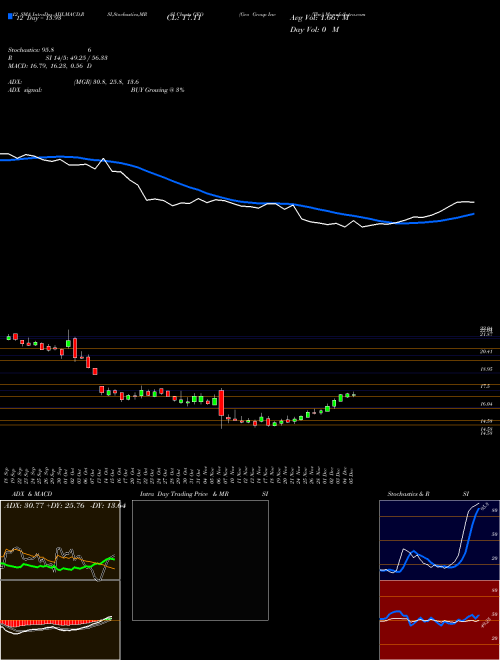Screen dimensions: 500x660
Task: Click the tall red candlestick that gaps down in November
Action: pos(221,403)
